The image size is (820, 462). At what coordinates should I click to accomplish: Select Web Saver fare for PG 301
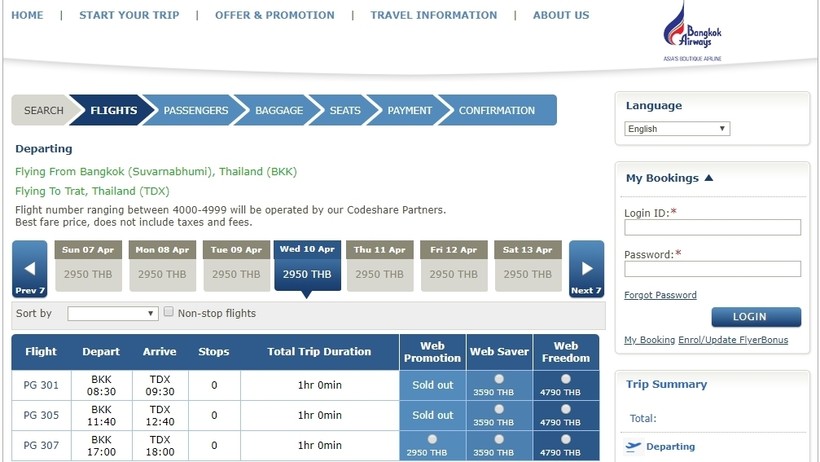tap(499, 379)
